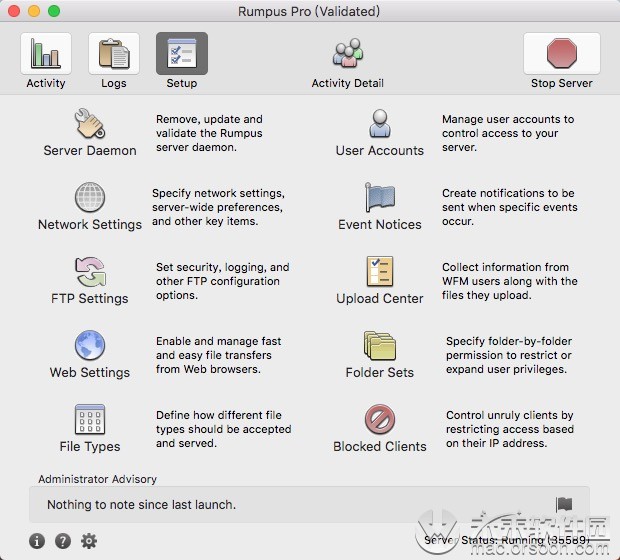Open Activity Detail people icon
620x560 pixels.
348,53
